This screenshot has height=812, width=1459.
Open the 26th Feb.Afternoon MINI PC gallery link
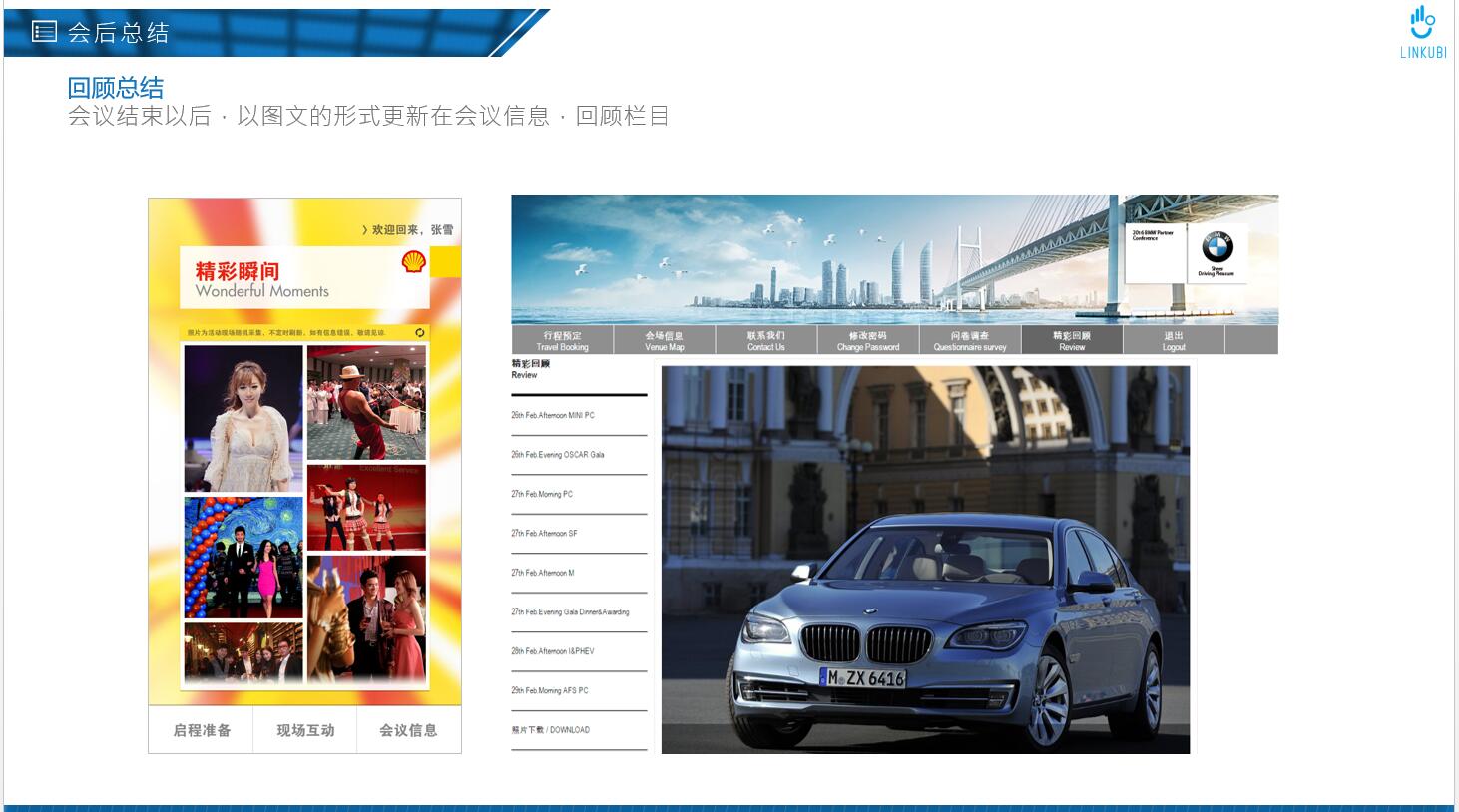[553, 415]
